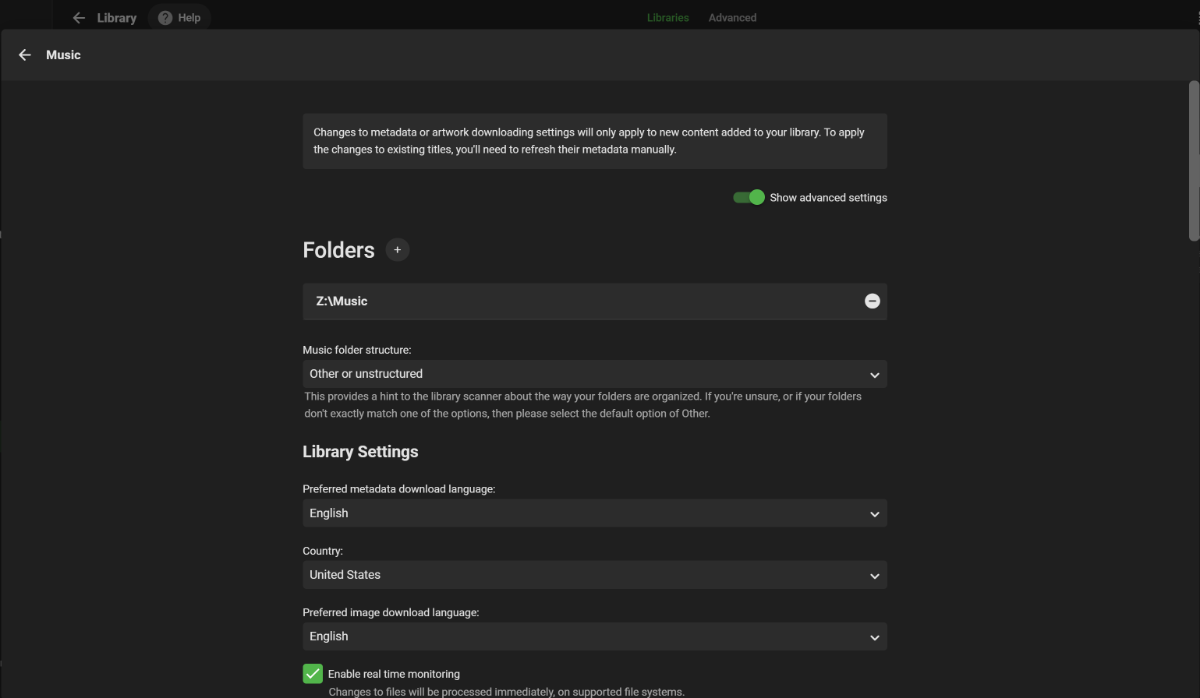Click the back arrow beside Library
The height and width of the screenshot is (698, 1200).
79,18
